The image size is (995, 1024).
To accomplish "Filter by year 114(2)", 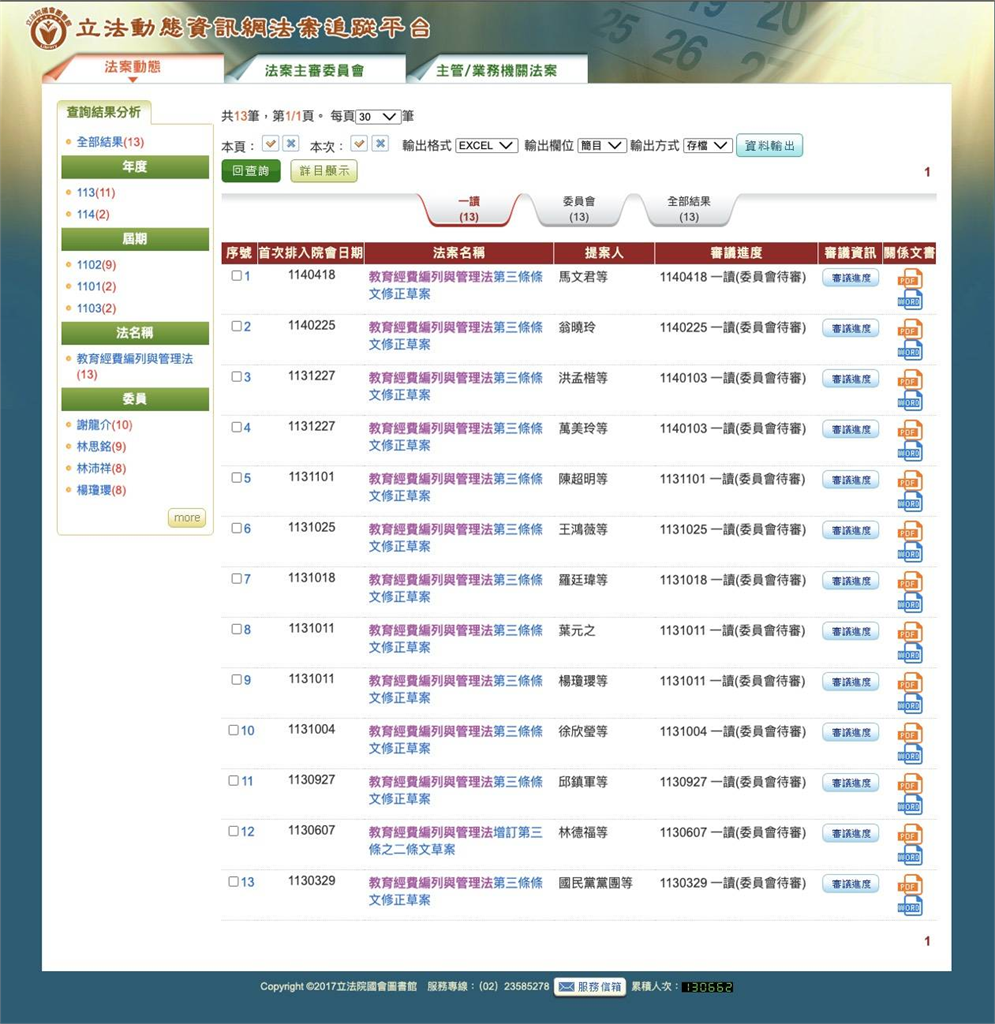I will (93, 214).
